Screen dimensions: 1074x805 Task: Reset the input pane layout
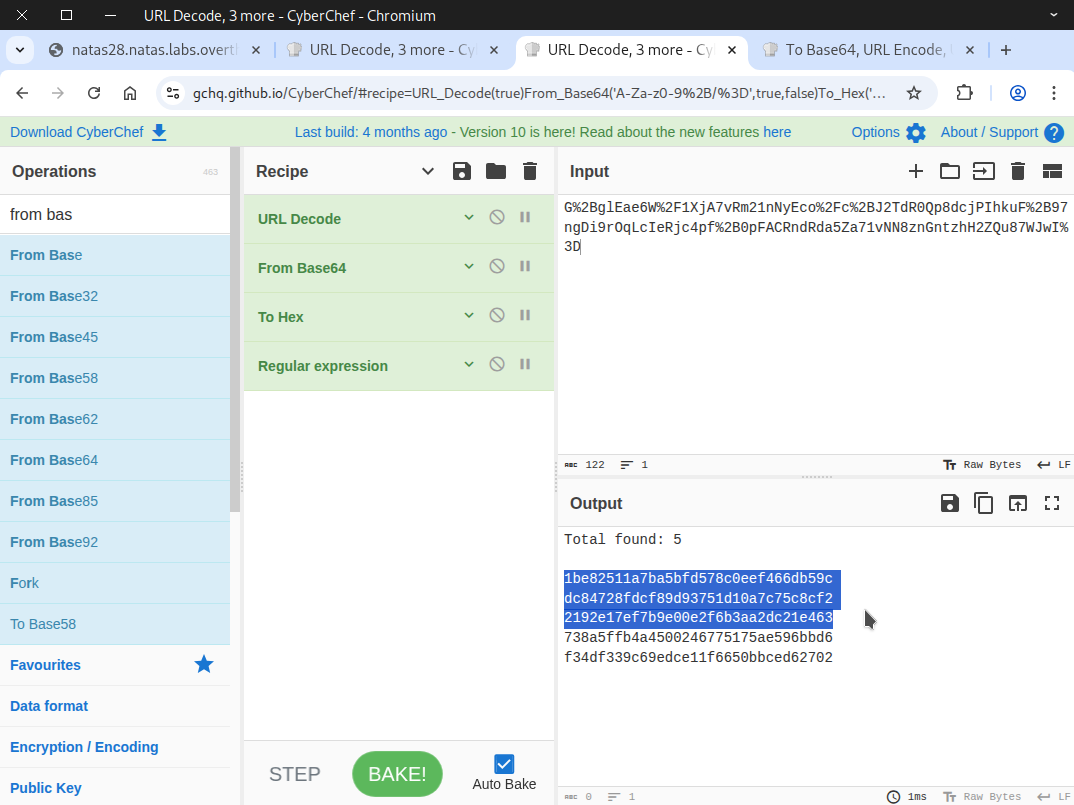tap(1052, 171)
